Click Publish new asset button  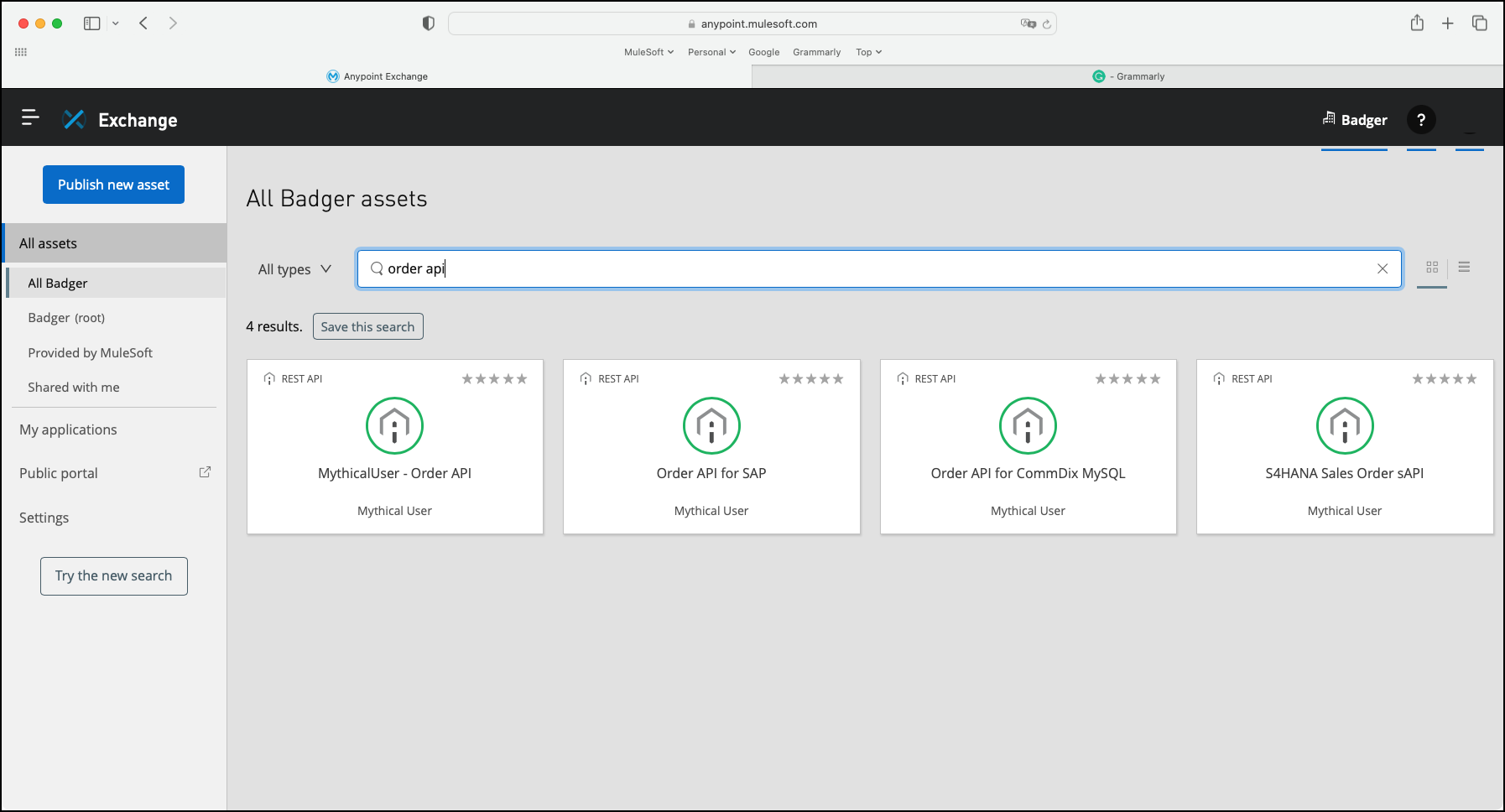coord(113,185)
